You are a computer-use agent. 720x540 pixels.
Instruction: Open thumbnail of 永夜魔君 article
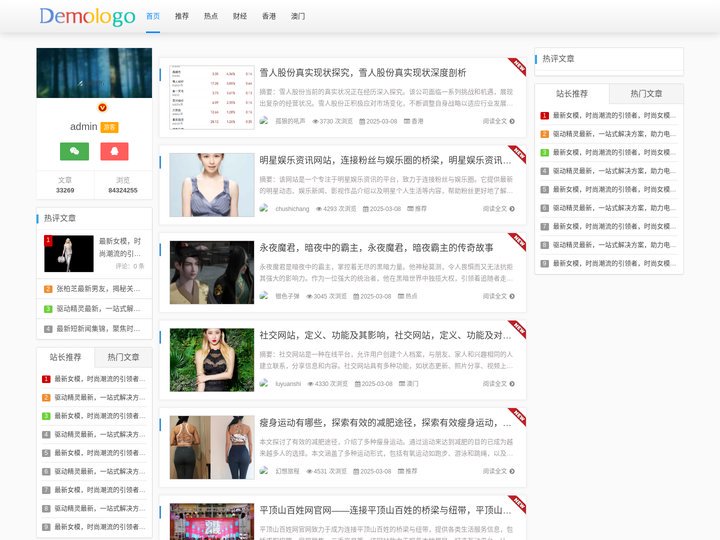[x=212, y=272]
